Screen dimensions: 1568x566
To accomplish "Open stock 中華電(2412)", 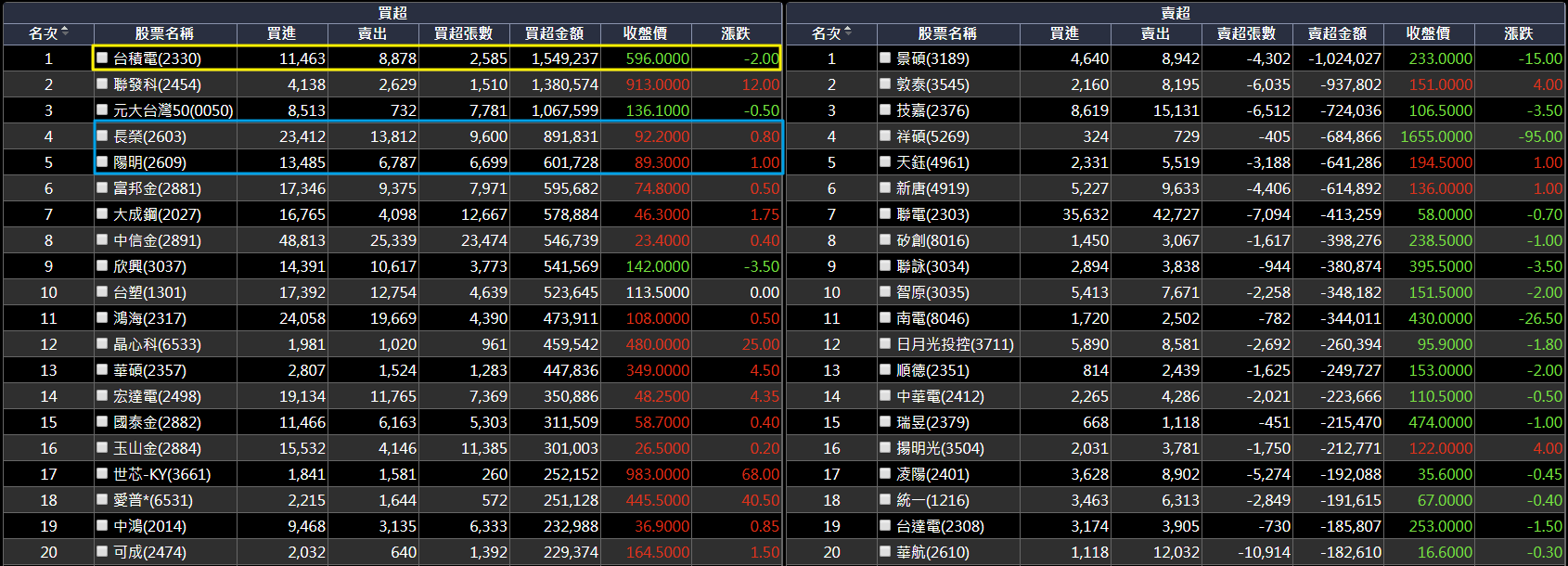I will pyautogui.click(x=940, y=396).
